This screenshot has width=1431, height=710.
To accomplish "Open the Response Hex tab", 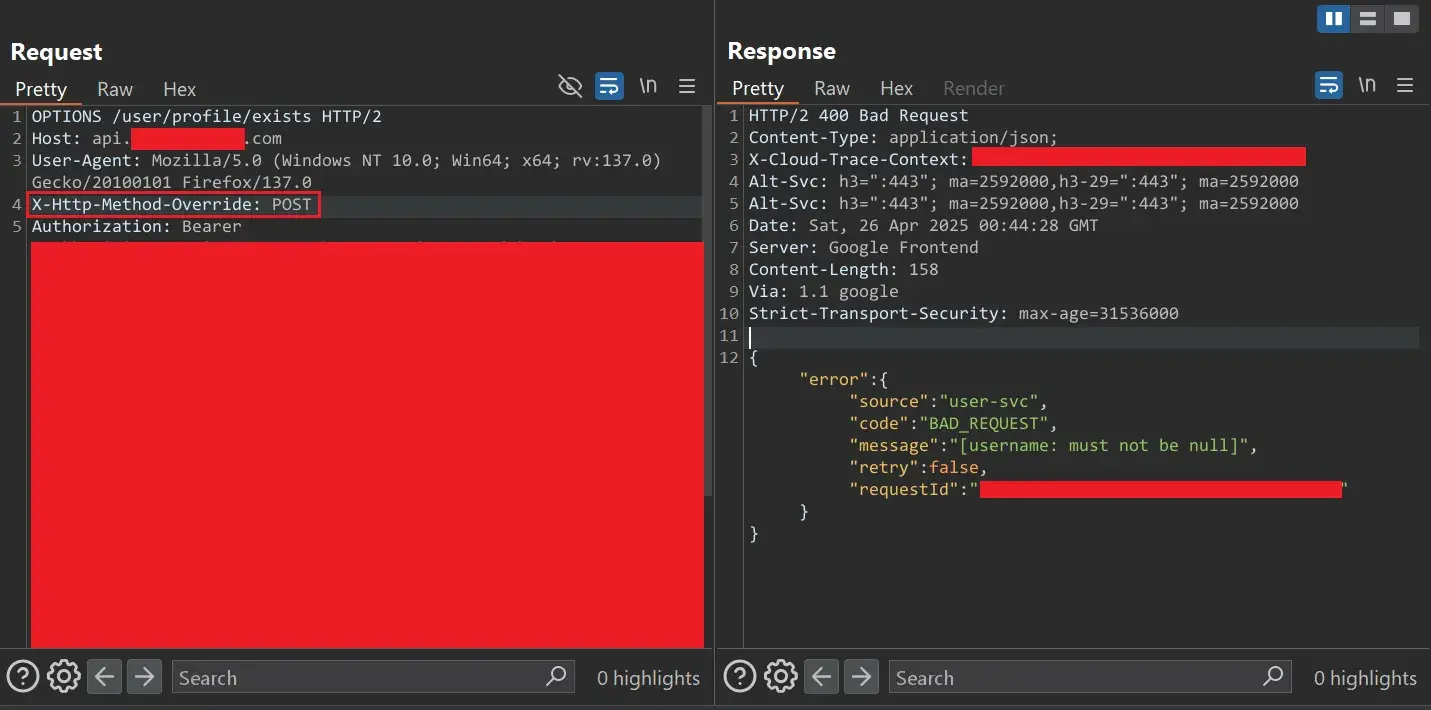I will [896, 89].
